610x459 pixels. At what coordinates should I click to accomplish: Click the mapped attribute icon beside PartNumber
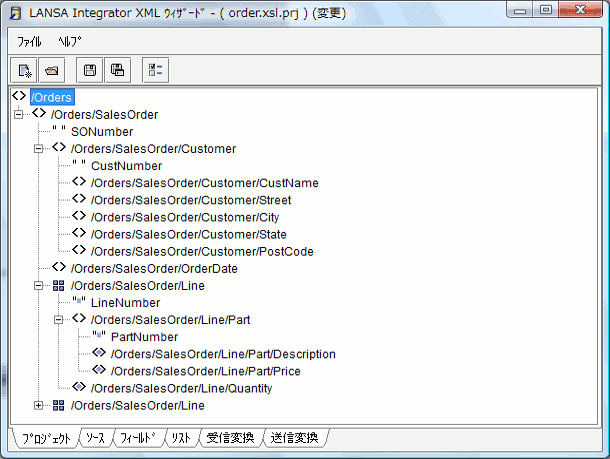pos(99,335)
